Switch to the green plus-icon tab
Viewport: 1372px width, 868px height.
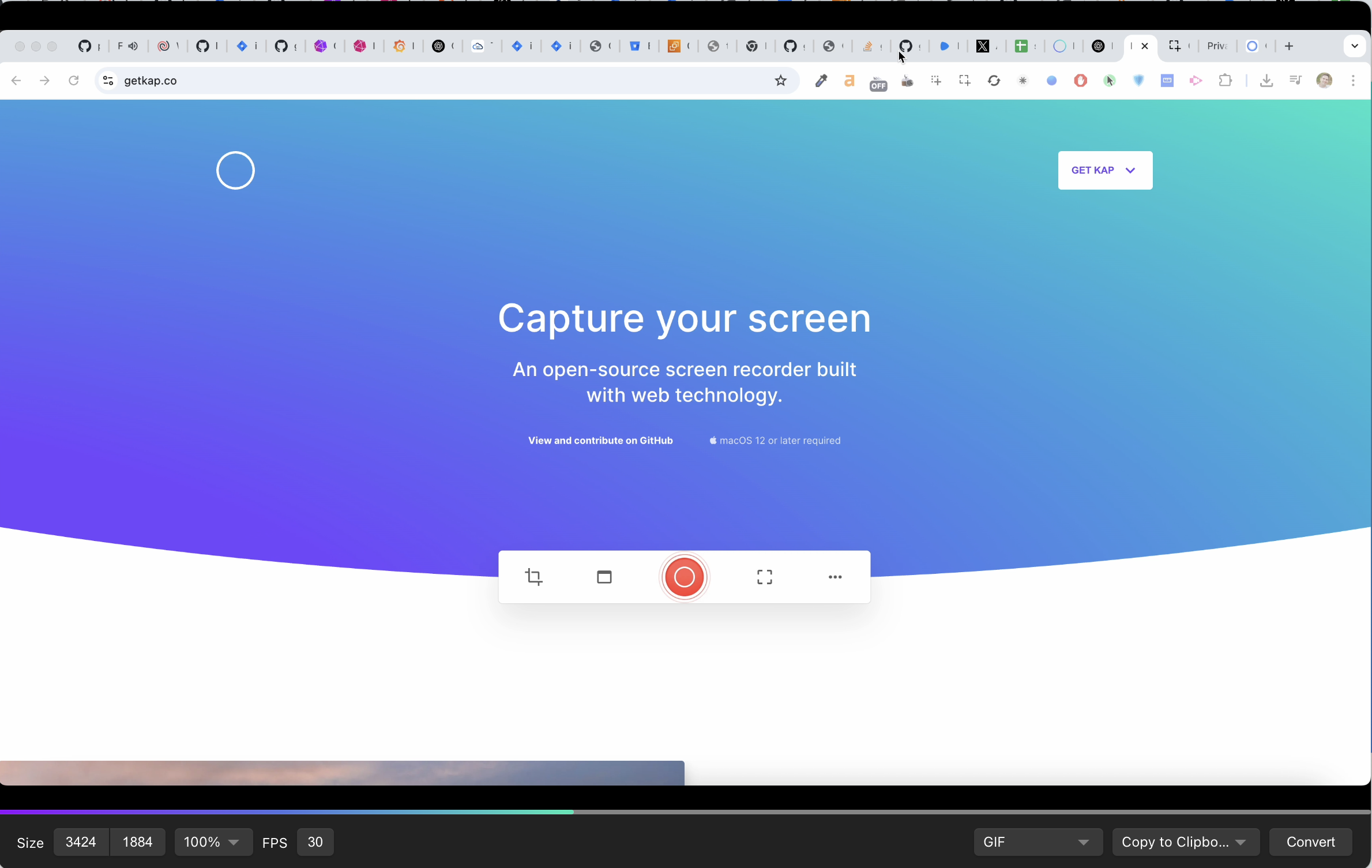[1021, 46]
